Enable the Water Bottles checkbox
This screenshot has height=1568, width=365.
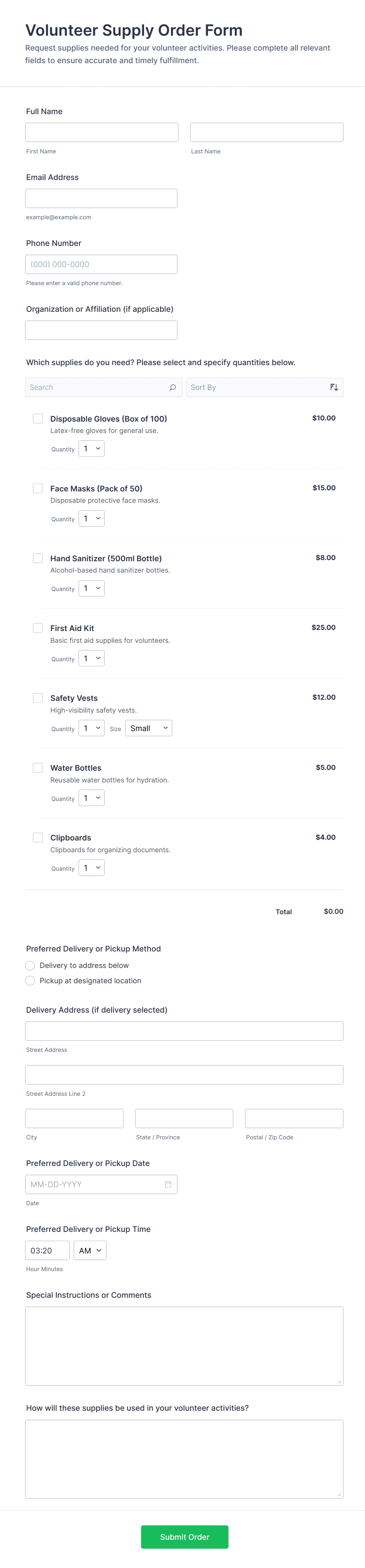(38, 768)
